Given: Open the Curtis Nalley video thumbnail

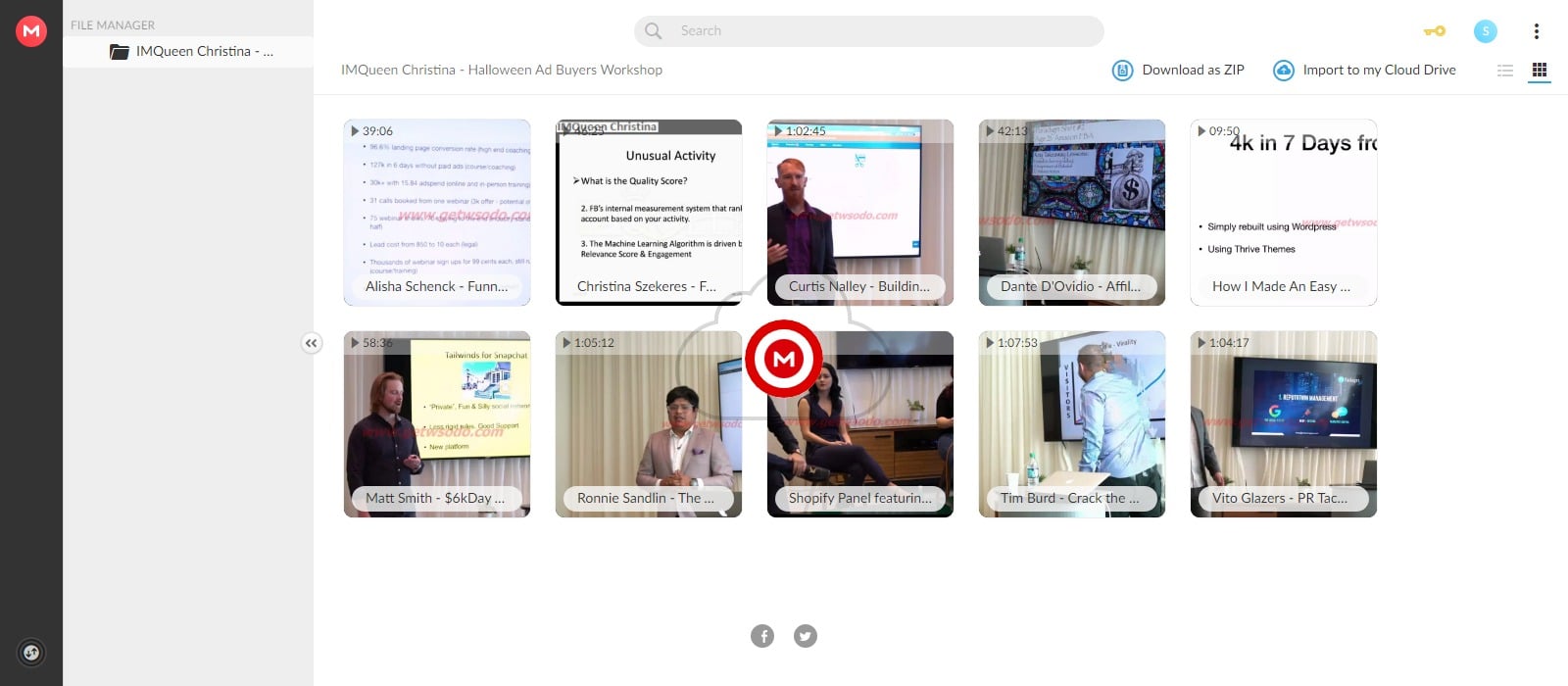Looking at the screenshot, I should [x=860, y=213].
